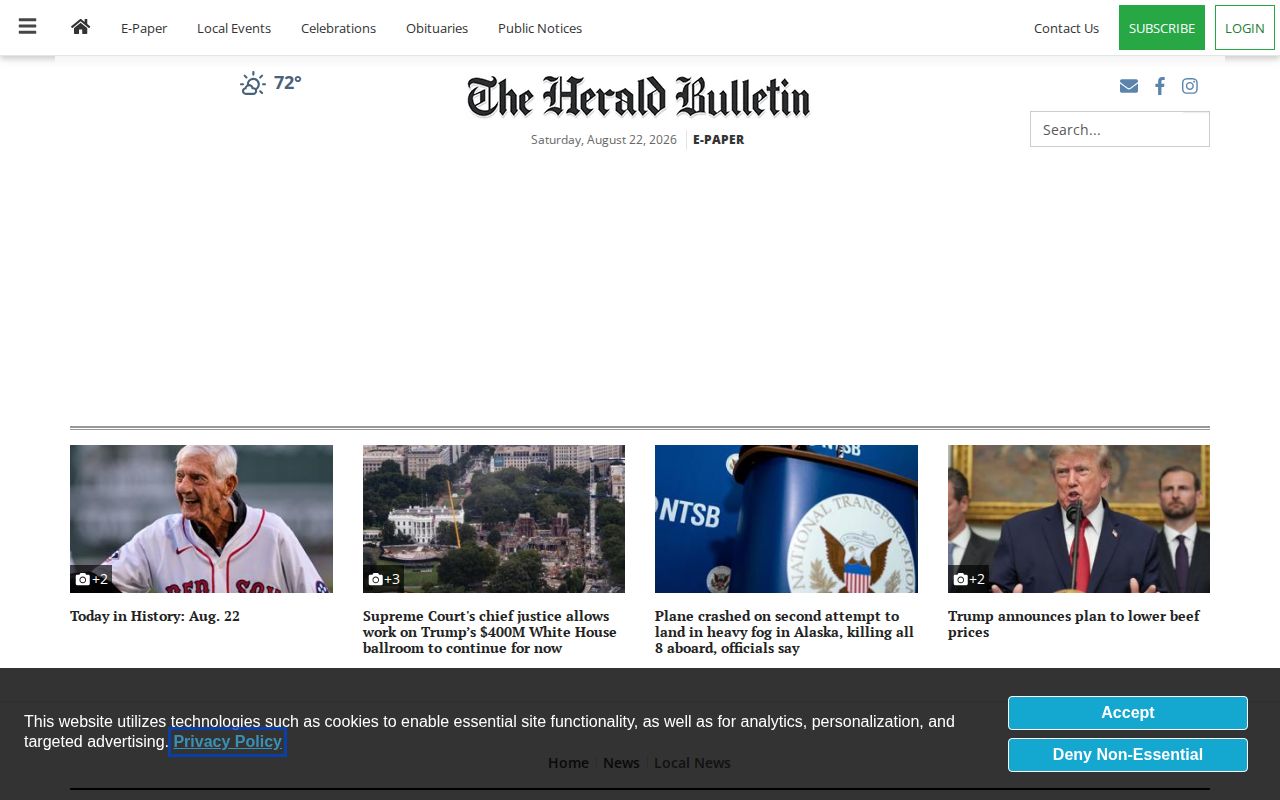Open Public Notices from the top menu
This screenshot has width=1280, height=800.
pyautogui.click(x=540, y=28)
